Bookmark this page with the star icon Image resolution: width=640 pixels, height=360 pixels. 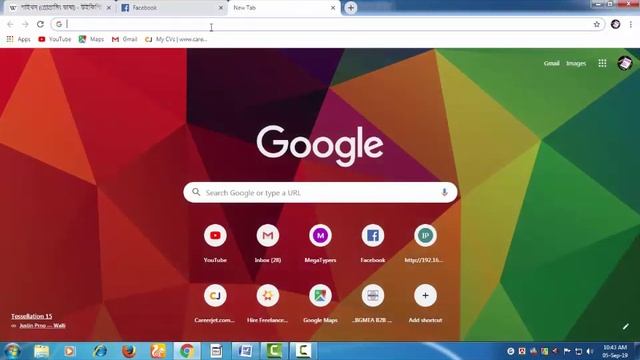[597, 24]
